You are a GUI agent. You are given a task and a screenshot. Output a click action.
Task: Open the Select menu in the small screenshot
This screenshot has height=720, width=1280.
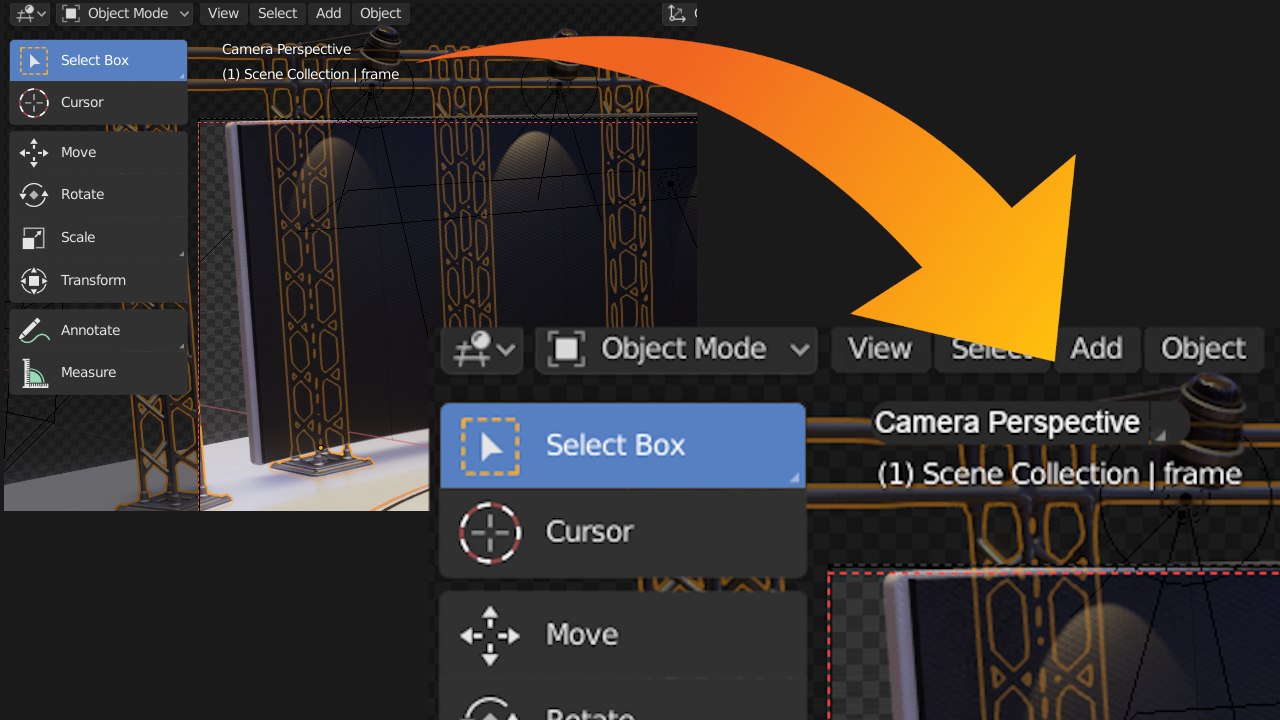point(277,13)
